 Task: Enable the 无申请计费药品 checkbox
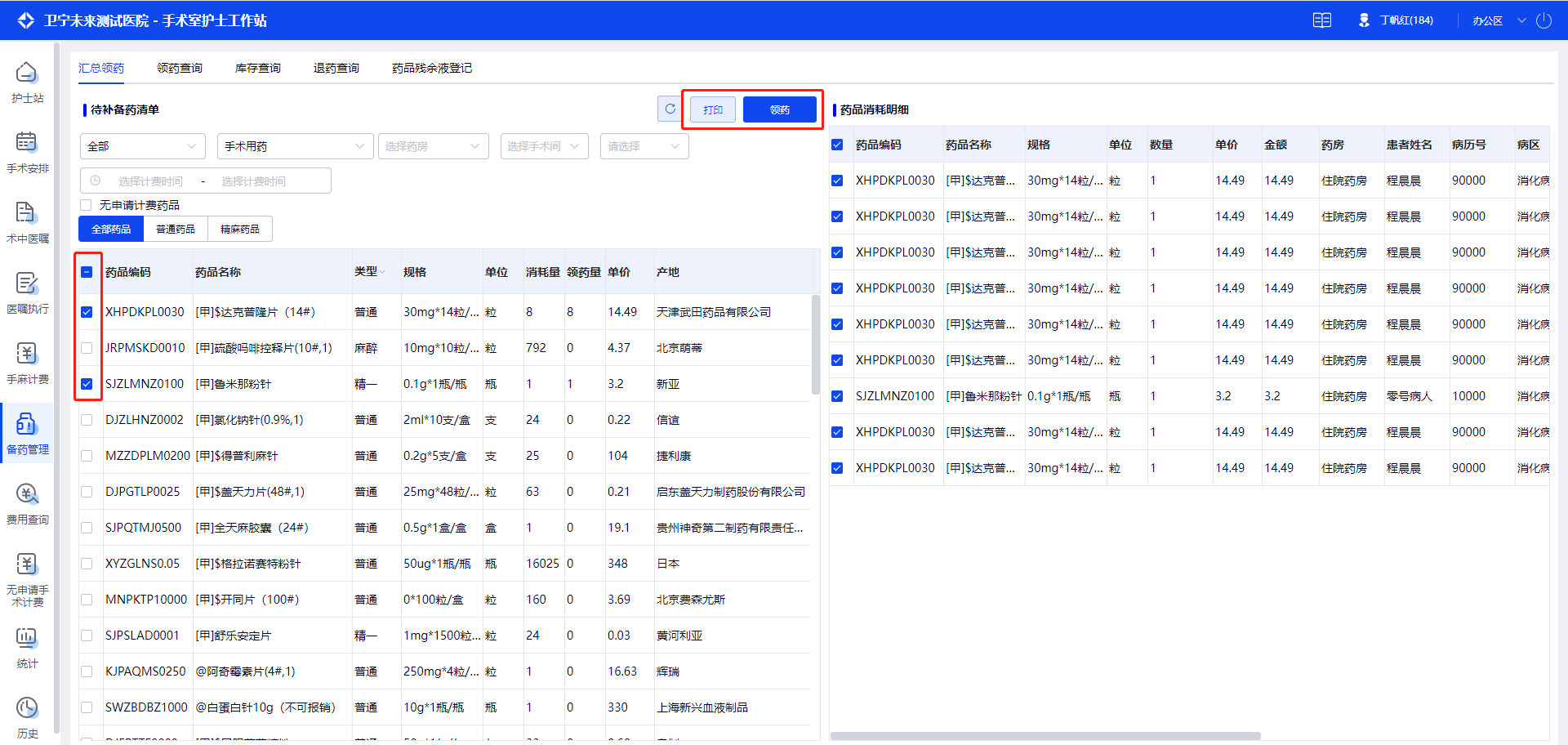tap(86, 205)
